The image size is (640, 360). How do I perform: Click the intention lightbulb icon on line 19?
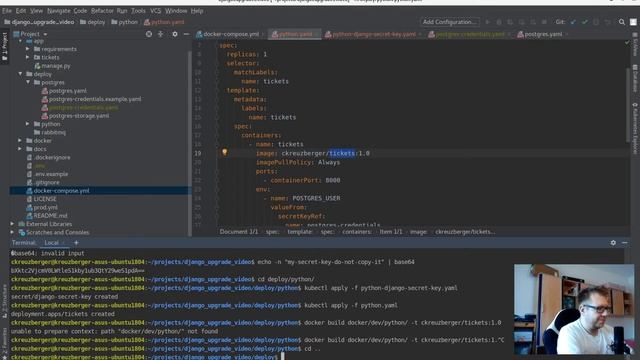[x=224, y=152]
